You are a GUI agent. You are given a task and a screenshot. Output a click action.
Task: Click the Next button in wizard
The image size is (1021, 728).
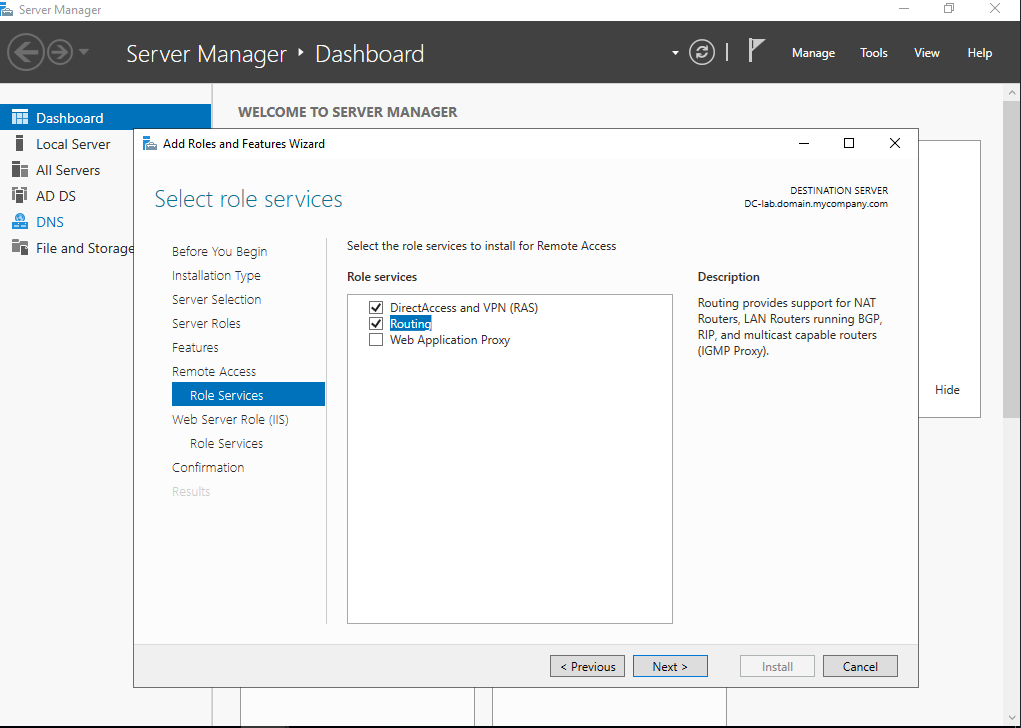pos(670,666)
